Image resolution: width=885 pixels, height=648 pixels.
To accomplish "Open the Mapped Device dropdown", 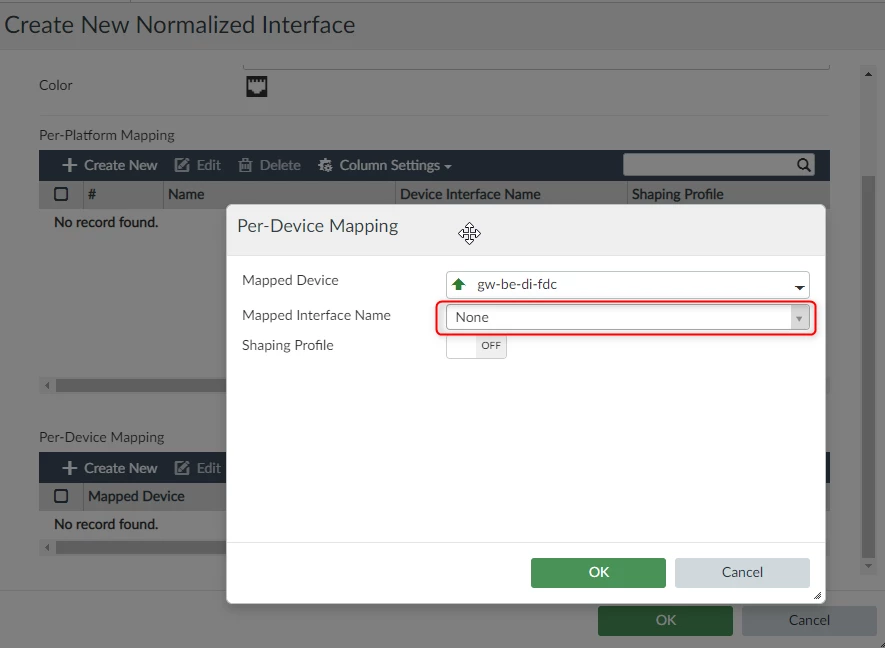I will click(628, 285).
